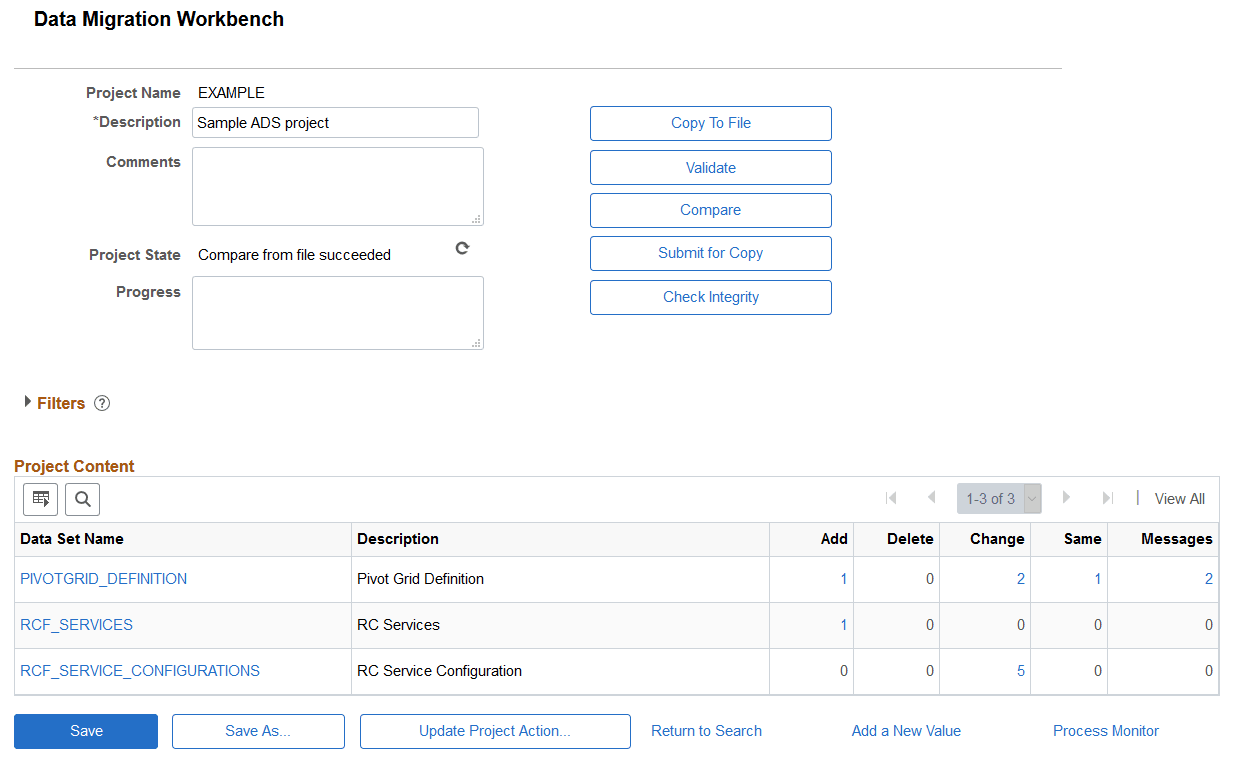Jump to the first page of Project Content
Image resolution: width=1238 pixels, height=759 pixels.
(x=891, y=498)
